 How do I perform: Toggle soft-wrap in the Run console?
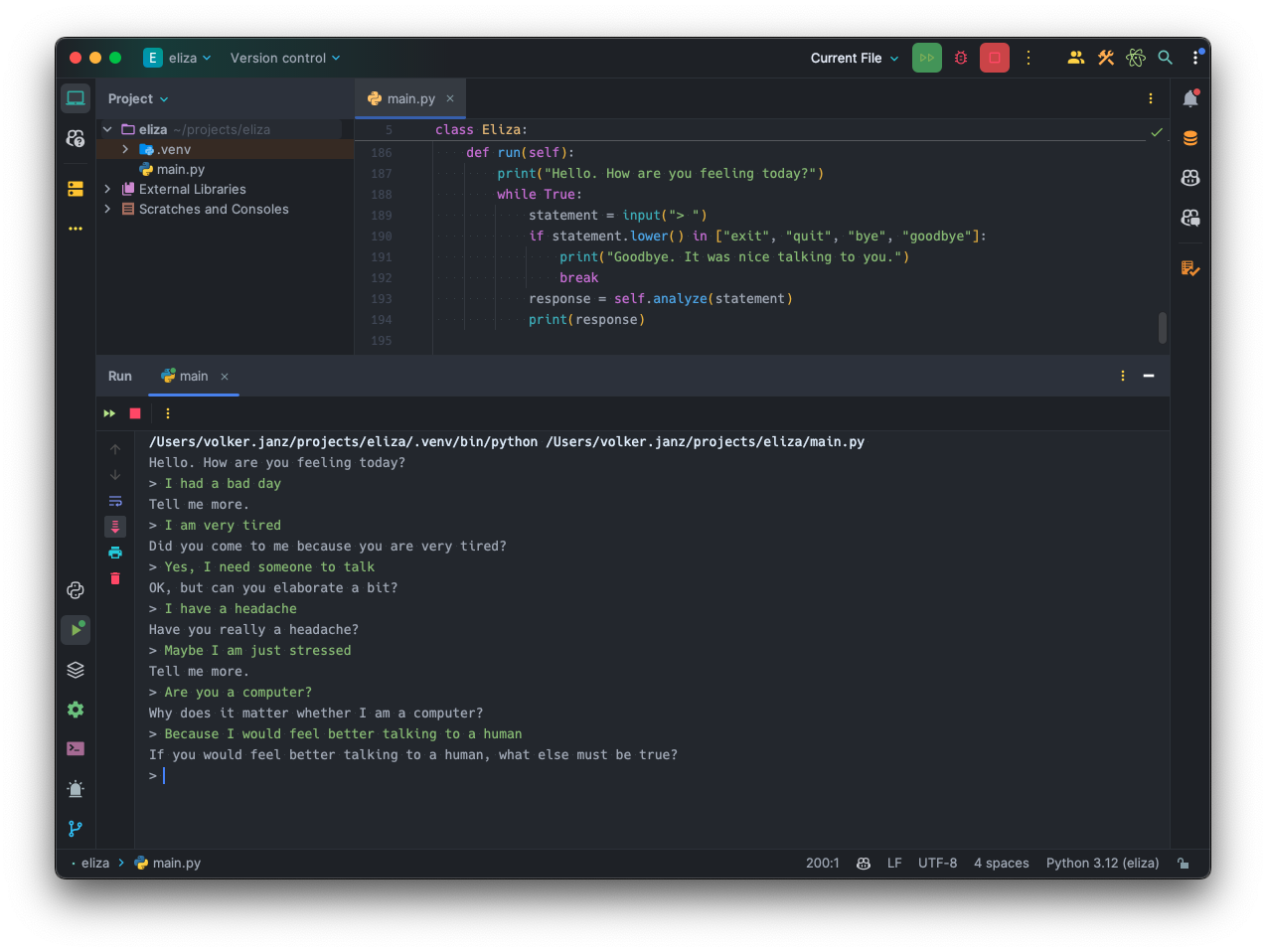(x=115, y=501)
